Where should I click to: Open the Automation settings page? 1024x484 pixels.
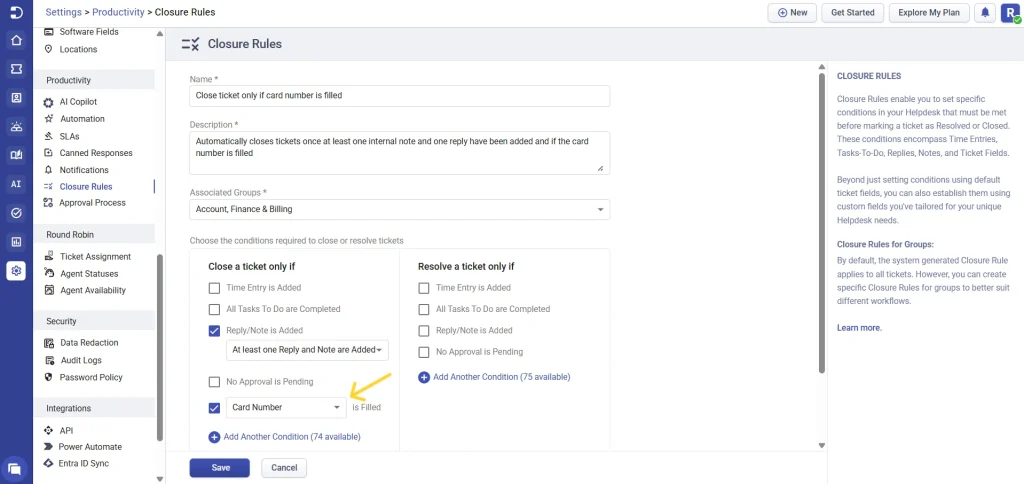tap(82, 119)
